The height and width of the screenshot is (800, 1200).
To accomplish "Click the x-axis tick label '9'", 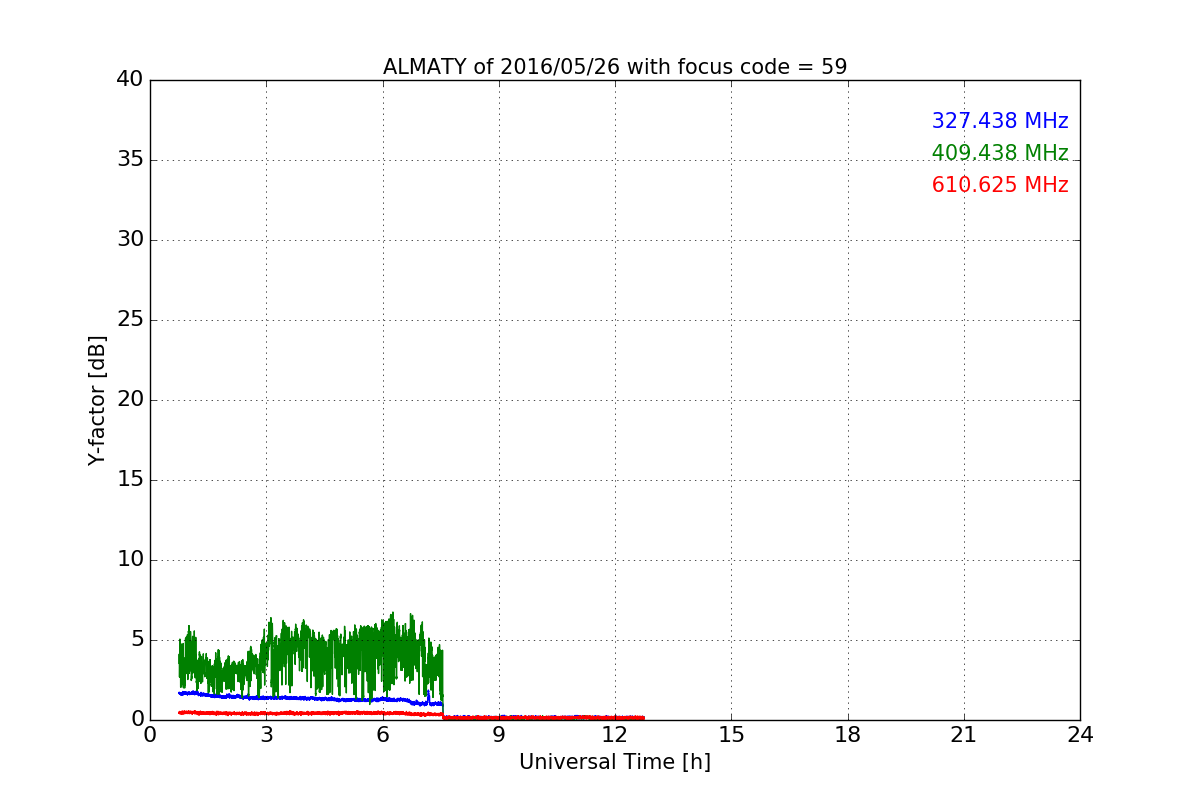I will point(499,735).
